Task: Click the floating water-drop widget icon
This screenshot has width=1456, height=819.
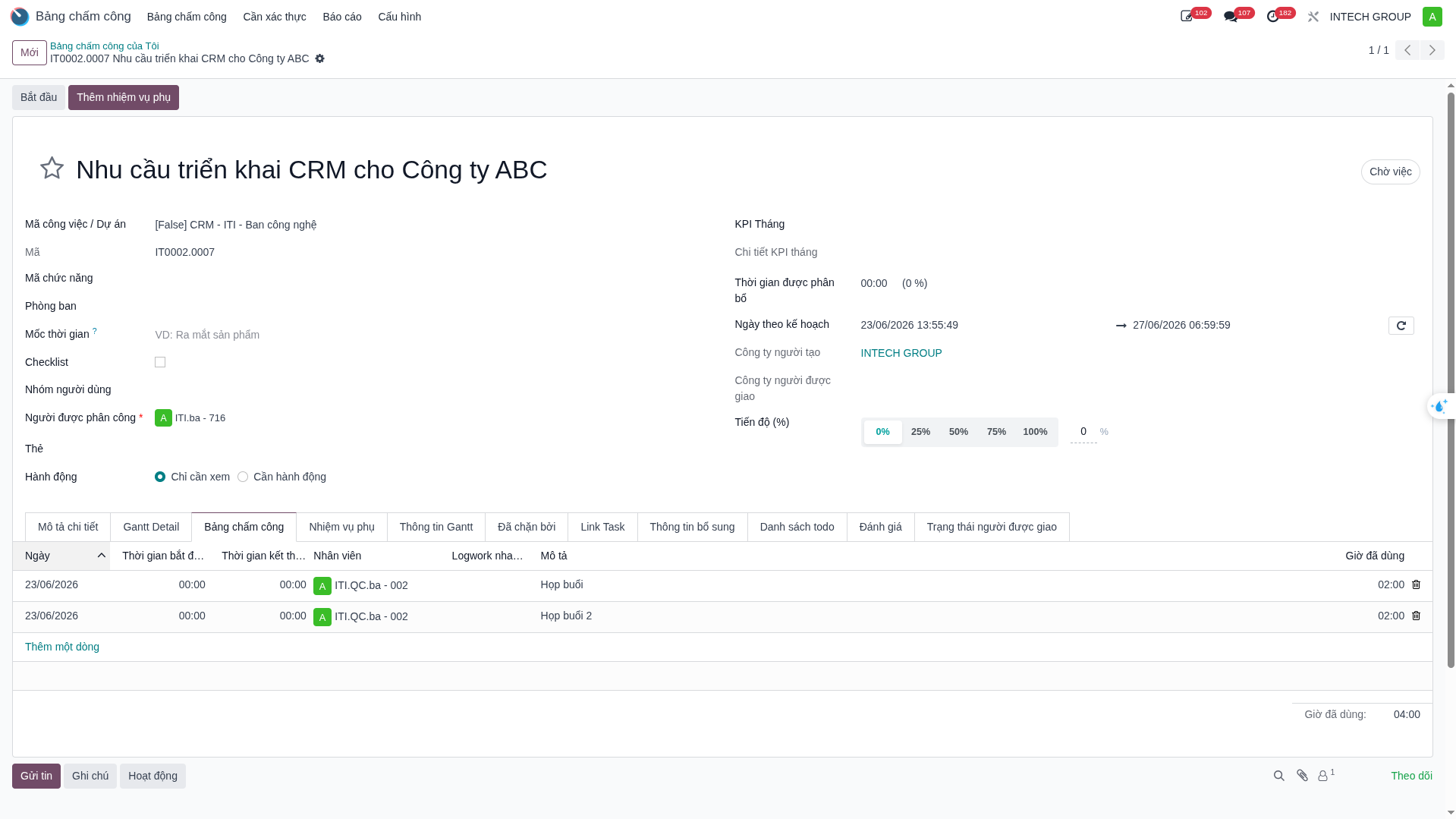Action: point(1439,406)
